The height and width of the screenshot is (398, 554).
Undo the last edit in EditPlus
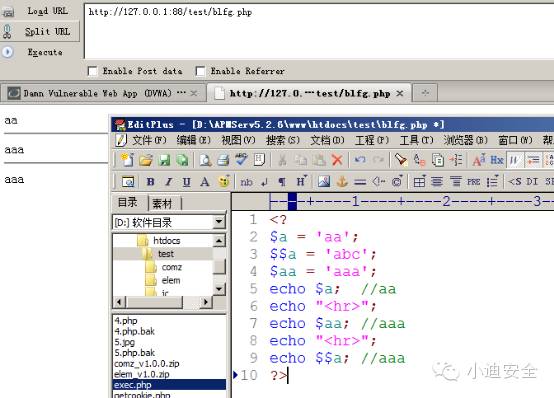tap(360, 160)
